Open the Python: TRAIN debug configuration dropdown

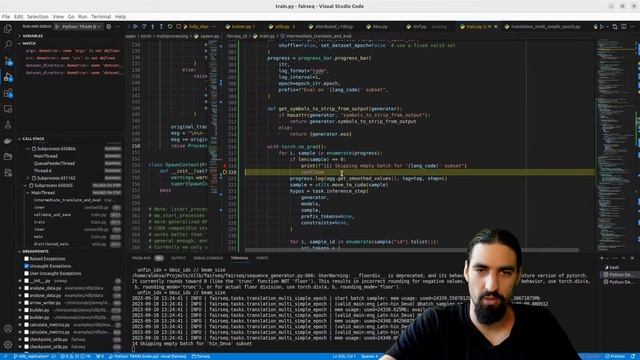[82, 27]
